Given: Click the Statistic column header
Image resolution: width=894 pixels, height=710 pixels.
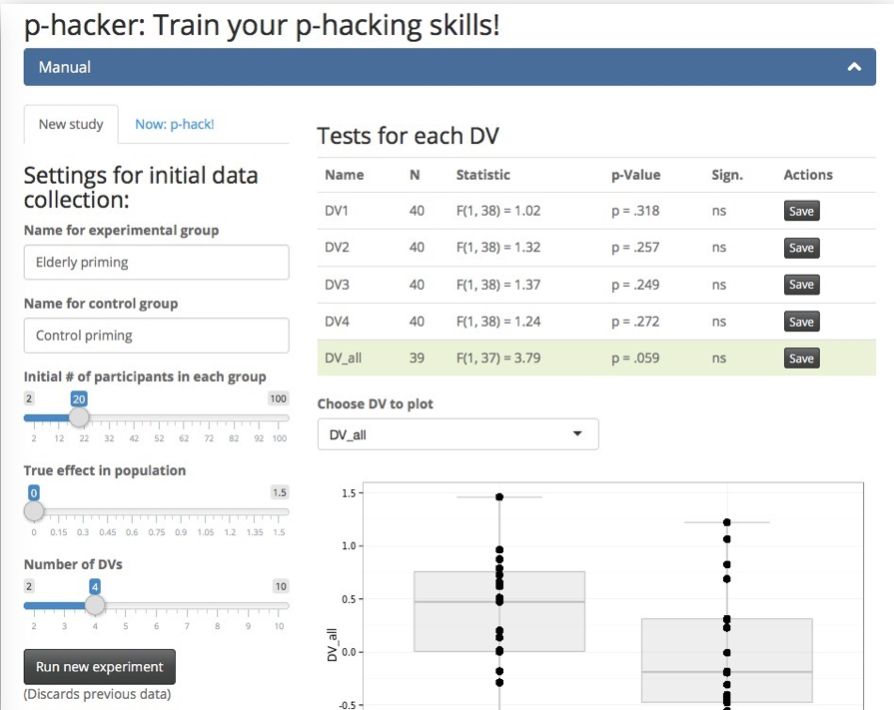Looking at the screenshot, I should tap(483, 175).
